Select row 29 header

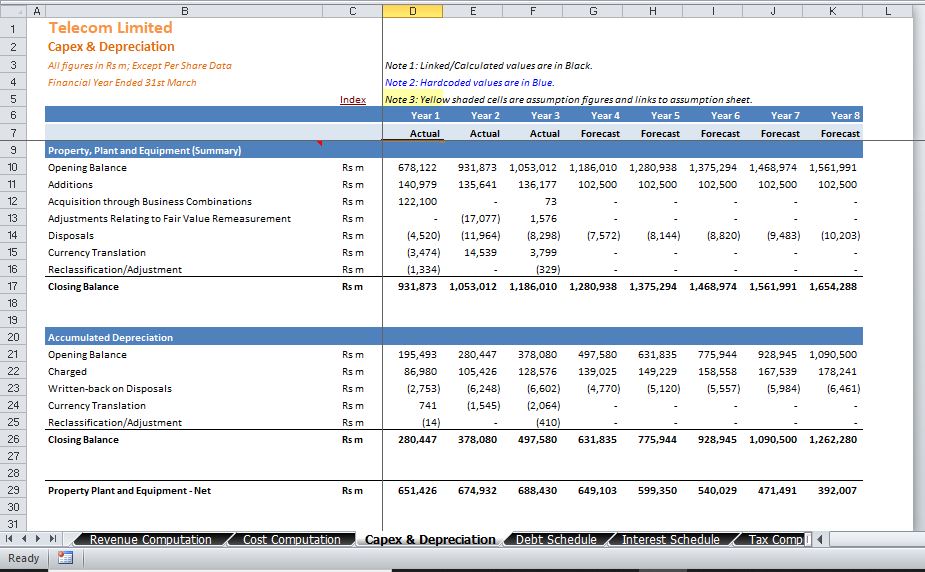coord(13,490)
